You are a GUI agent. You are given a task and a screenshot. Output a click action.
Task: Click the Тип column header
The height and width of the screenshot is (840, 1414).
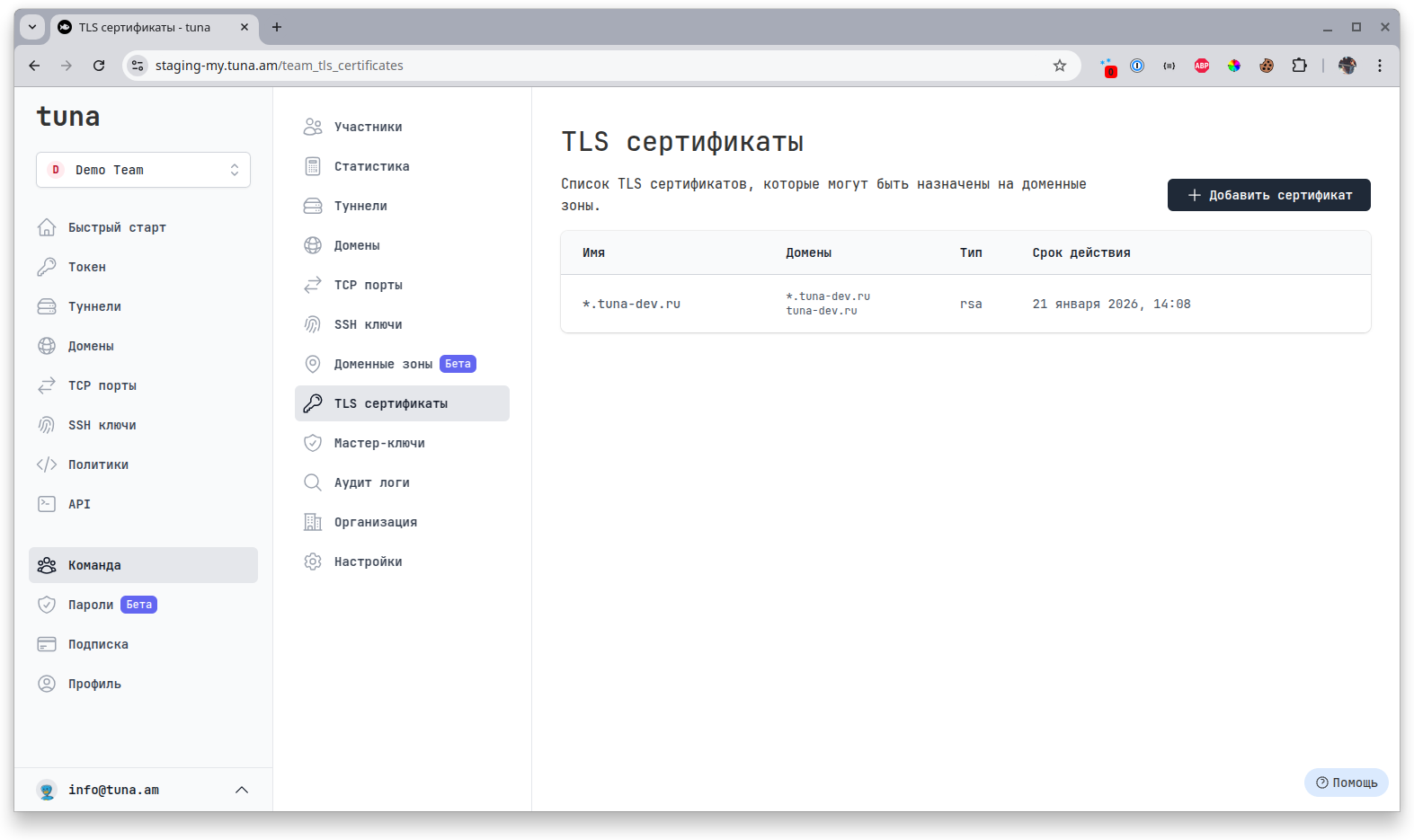point(971,252)
